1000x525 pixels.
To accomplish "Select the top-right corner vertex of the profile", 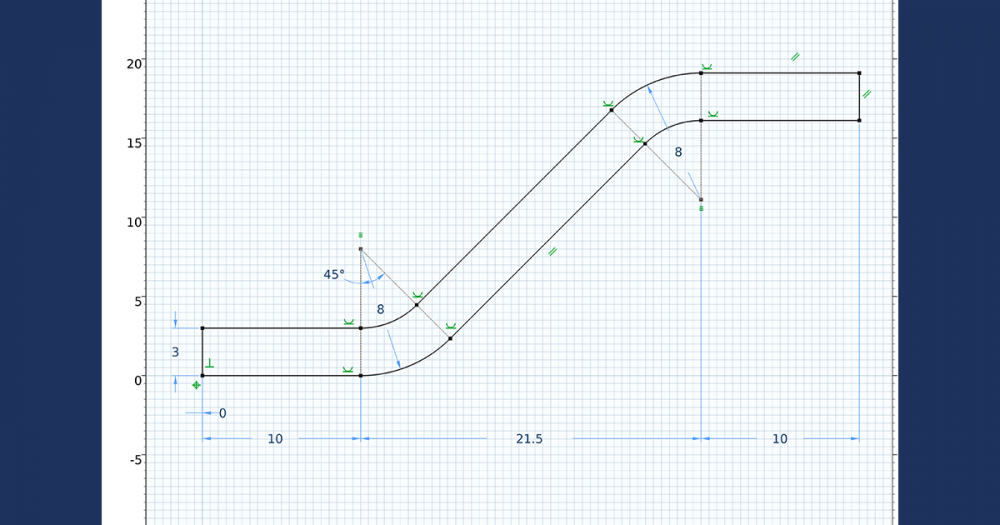I will click(859, 73).
